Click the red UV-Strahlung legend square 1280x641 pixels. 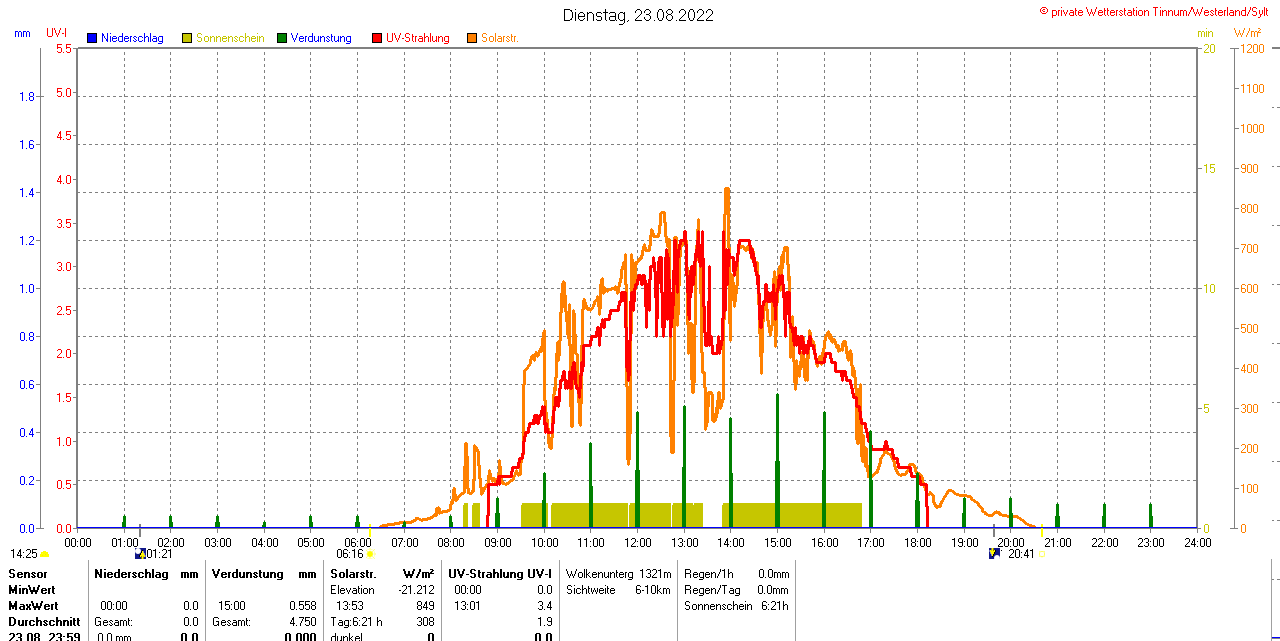pyautogui.click(x=377, y=38)
